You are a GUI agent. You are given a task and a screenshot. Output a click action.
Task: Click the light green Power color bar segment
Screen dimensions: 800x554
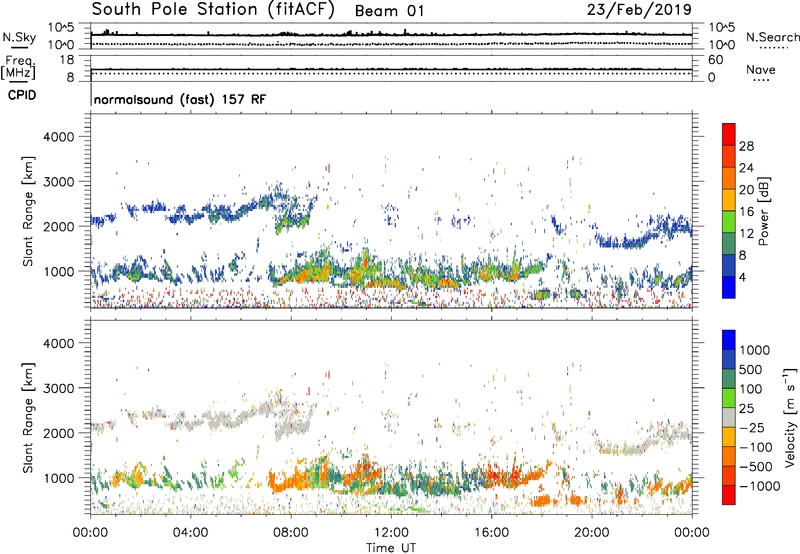pyautogui.click(x=729, y=222)
